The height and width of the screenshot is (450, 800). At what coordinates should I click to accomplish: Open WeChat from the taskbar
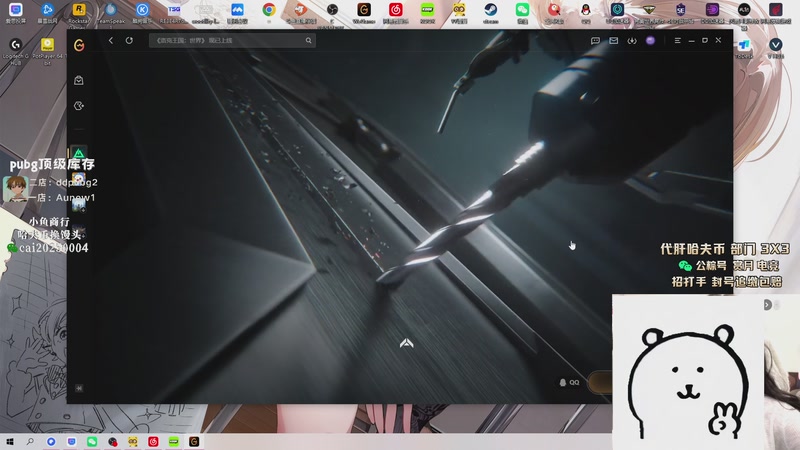pyautogui.click(x=92, y=441)
